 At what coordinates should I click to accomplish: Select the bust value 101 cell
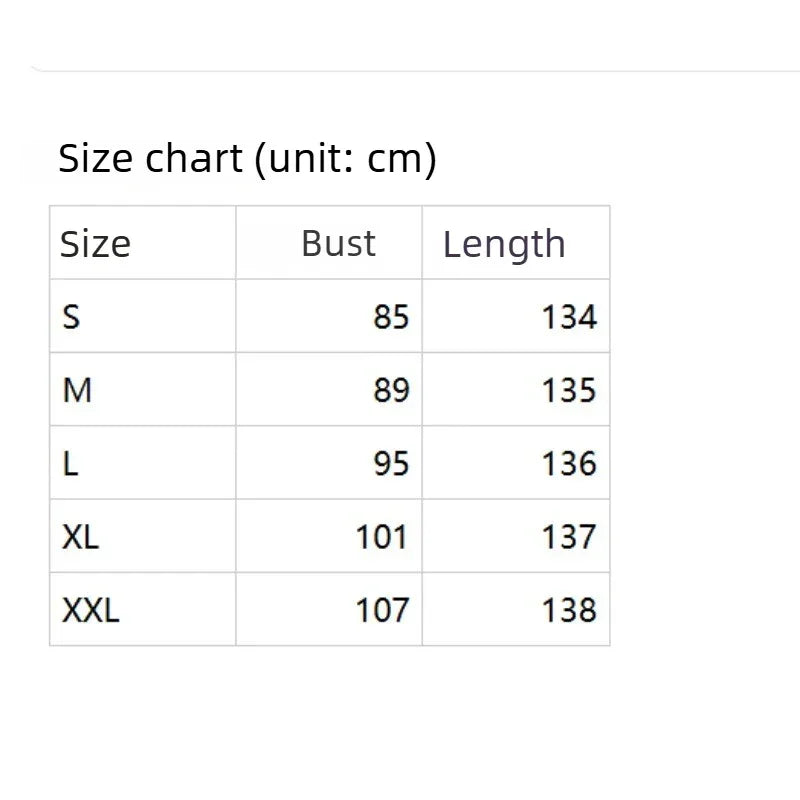(382, 537)
